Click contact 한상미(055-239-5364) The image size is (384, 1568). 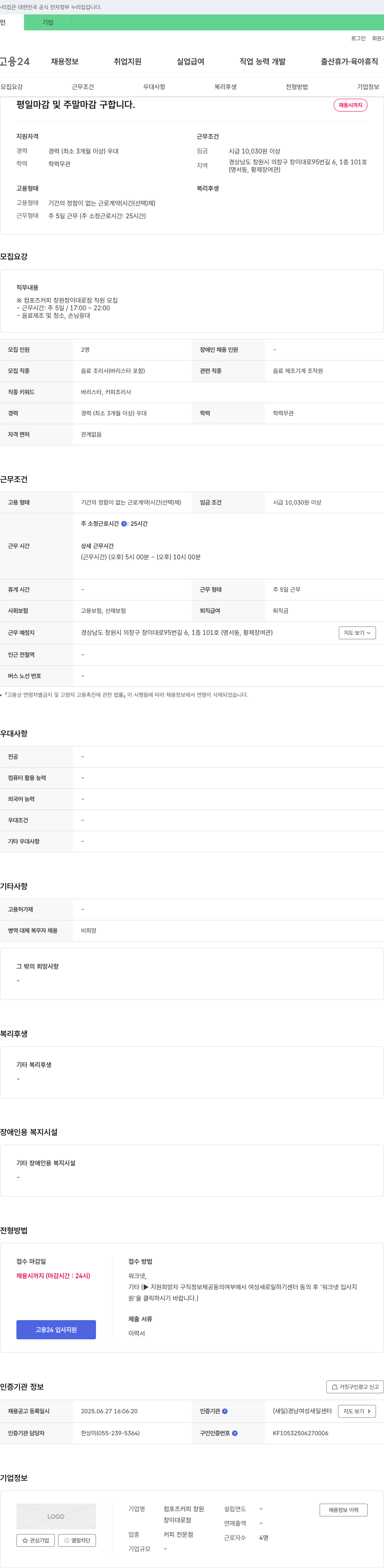(x=110, y=1433)
